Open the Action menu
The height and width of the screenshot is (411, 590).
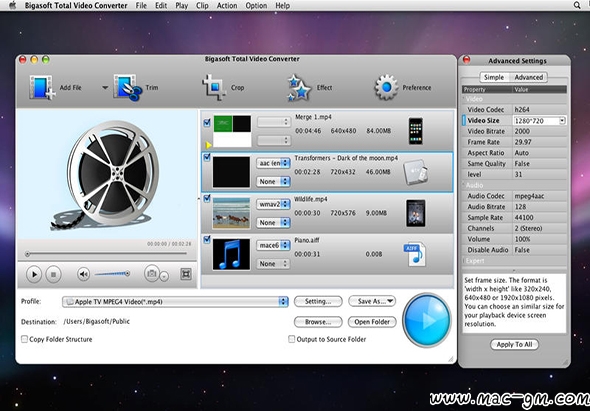227,5
